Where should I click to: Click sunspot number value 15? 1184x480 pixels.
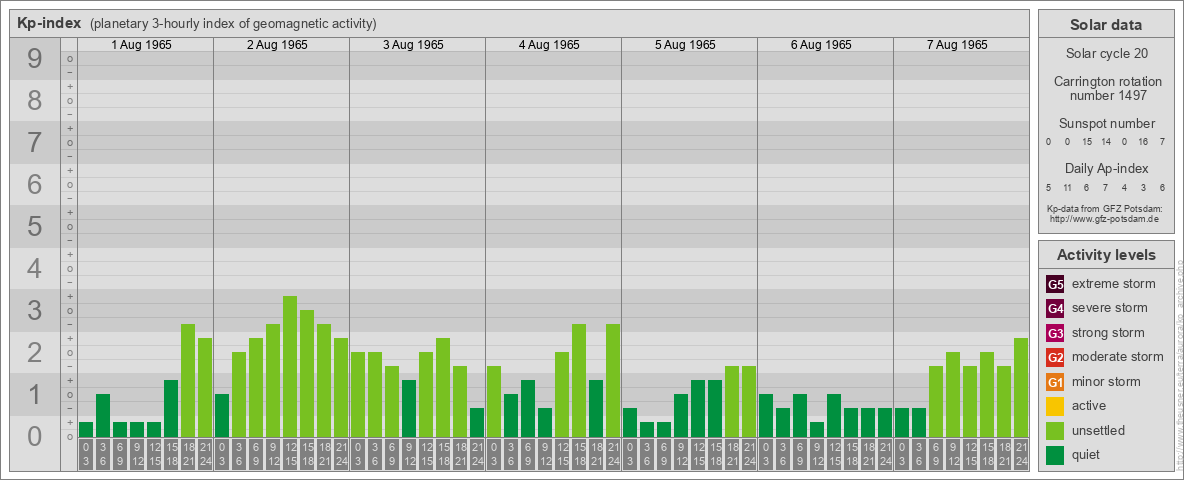tap(1087, 142)
